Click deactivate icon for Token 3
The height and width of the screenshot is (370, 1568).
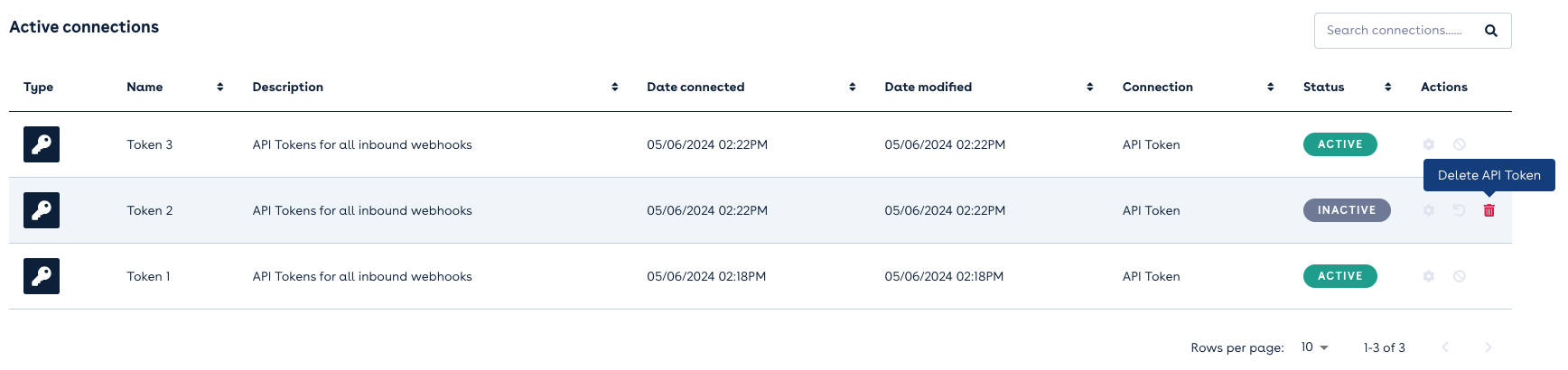pos(1459,144)
